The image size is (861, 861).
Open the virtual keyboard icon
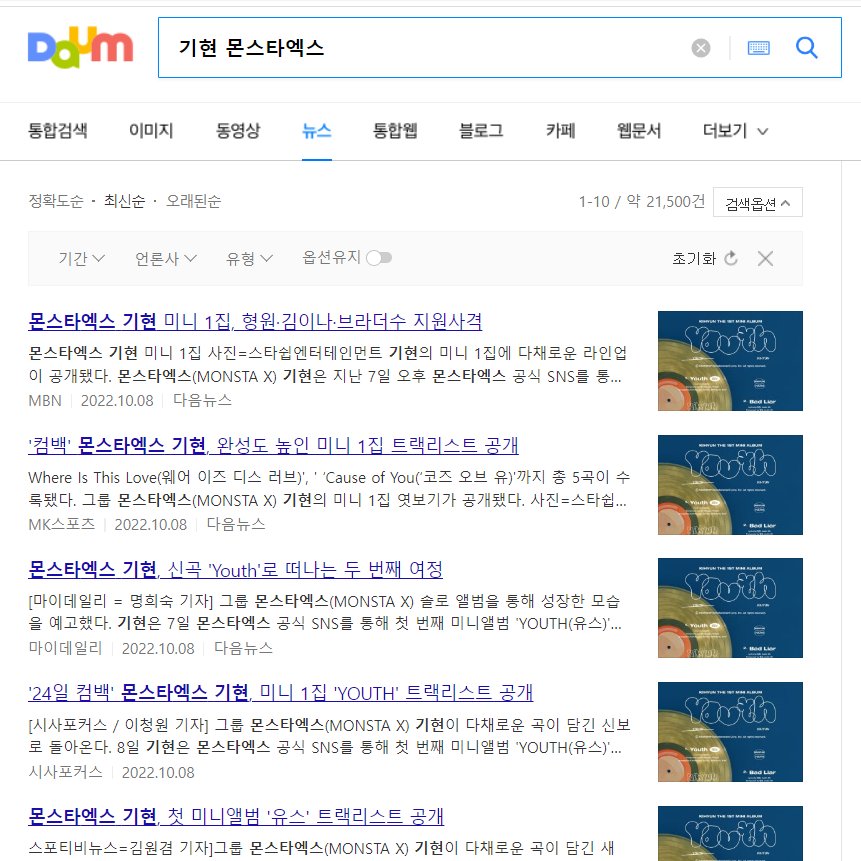click(759, 48)
